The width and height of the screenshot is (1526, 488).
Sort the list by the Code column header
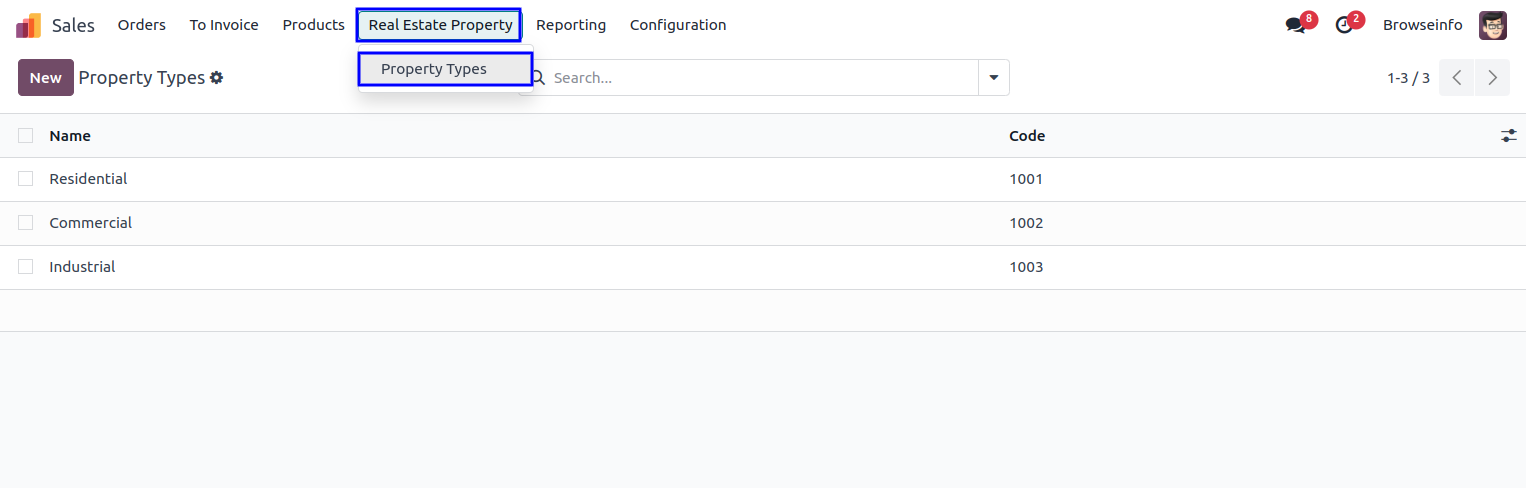click(1027, 136)
